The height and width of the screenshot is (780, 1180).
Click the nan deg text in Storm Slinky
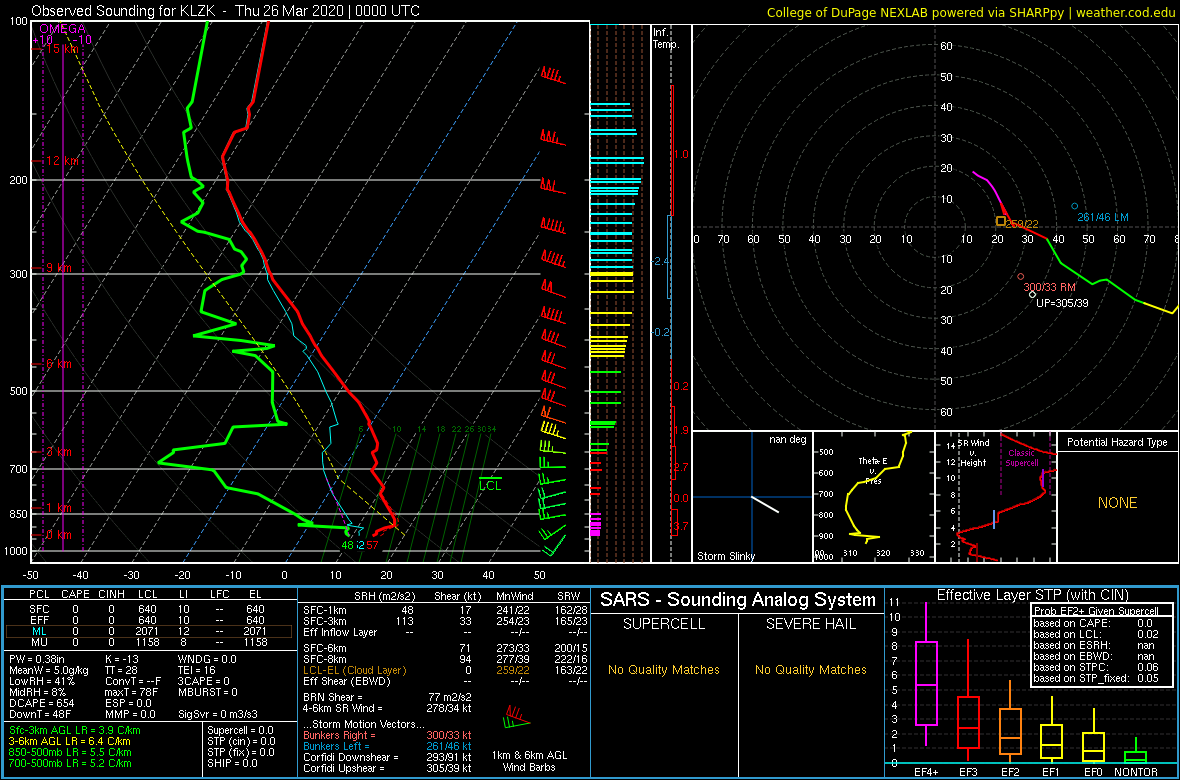point(789,439)
